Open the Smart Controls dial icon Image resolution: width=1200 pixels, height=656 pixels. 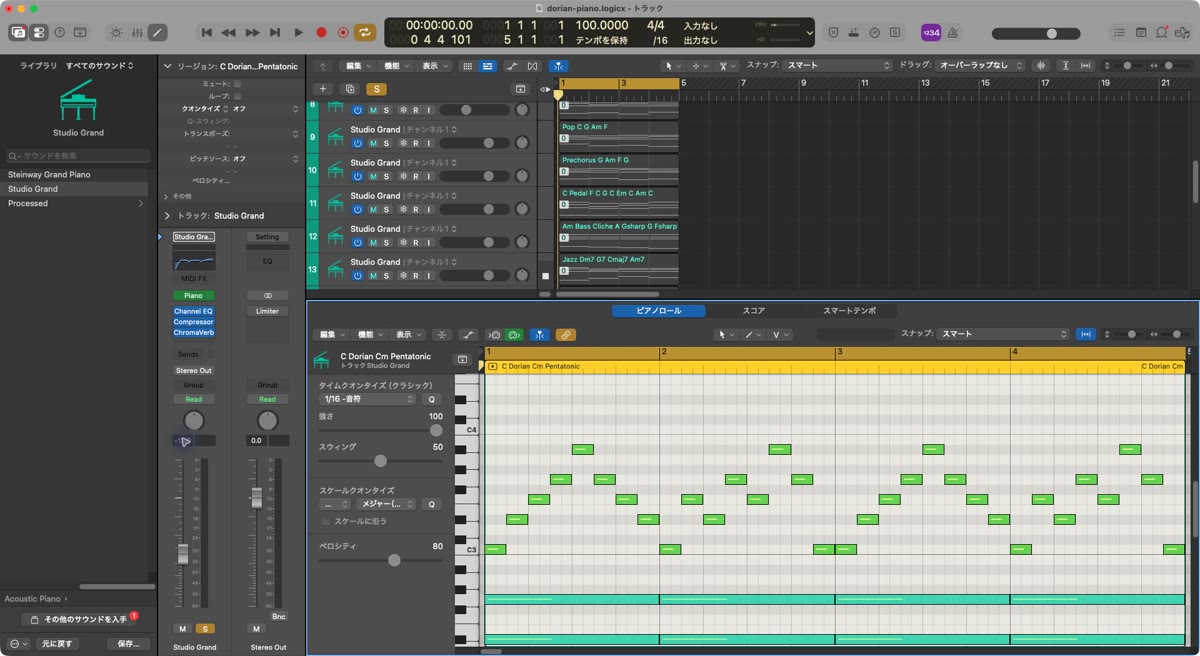coord(116,32)
